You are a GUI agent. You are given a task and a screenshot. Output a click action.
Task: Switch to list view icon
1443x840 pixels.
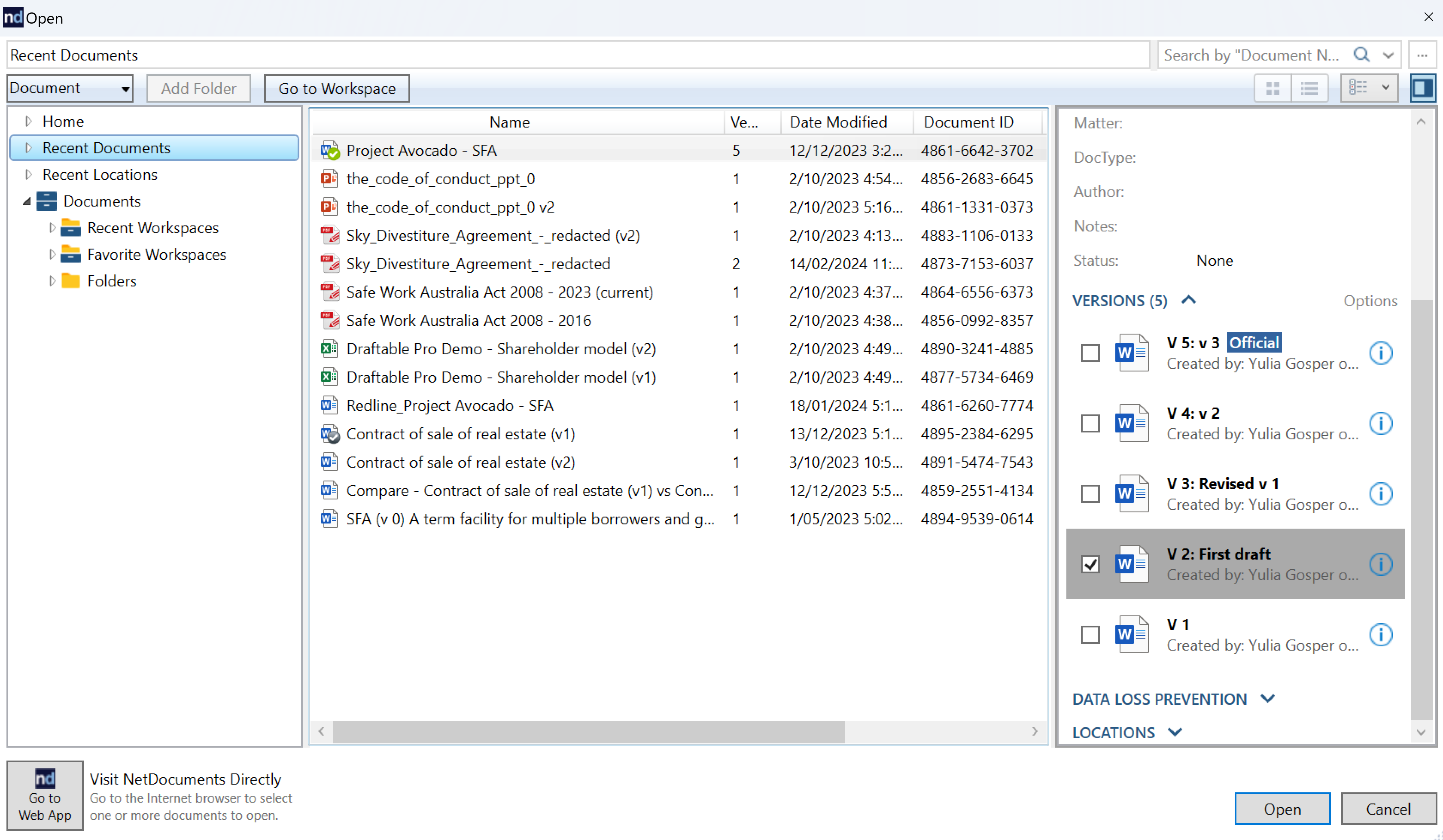point(1309,88)
